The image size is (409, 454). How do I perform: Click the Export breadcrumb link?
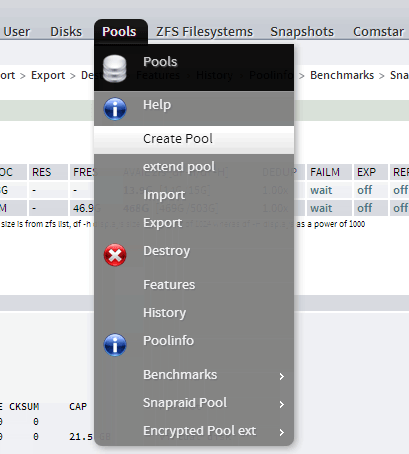click(48, 75)
